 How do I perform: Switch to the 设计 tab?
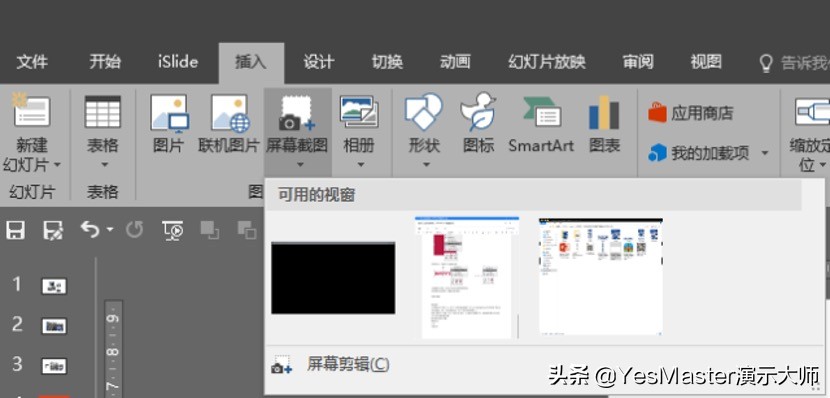(319, 62)
